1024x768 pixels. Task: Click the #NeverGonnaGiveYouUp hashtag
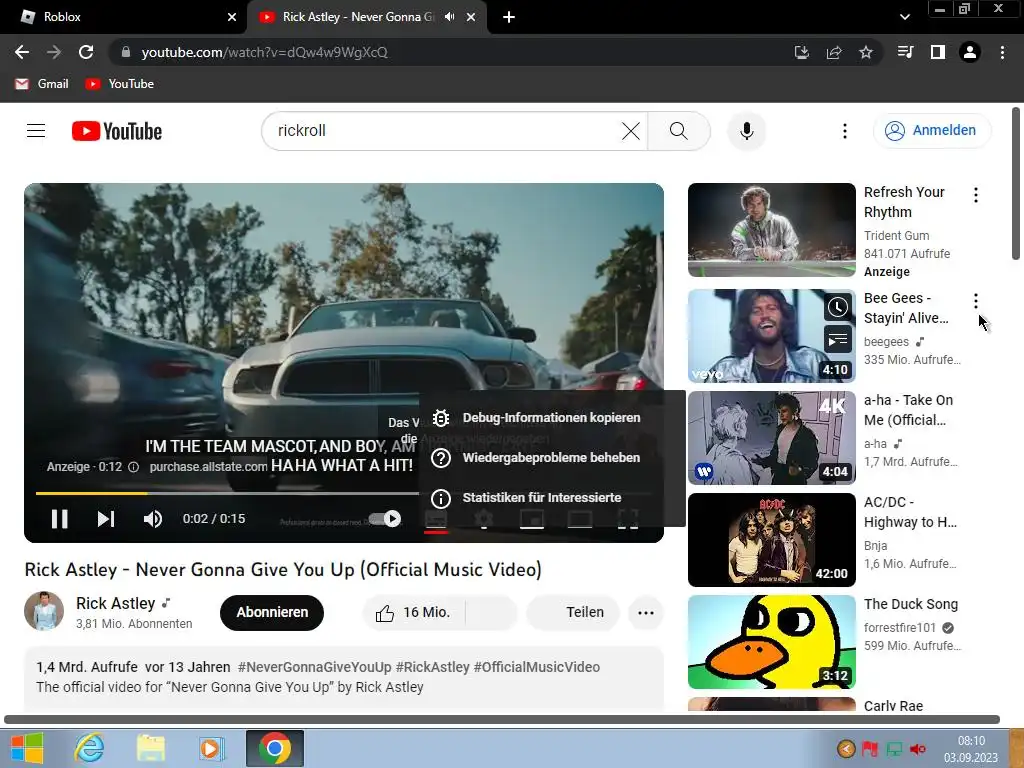coord(314,667)
